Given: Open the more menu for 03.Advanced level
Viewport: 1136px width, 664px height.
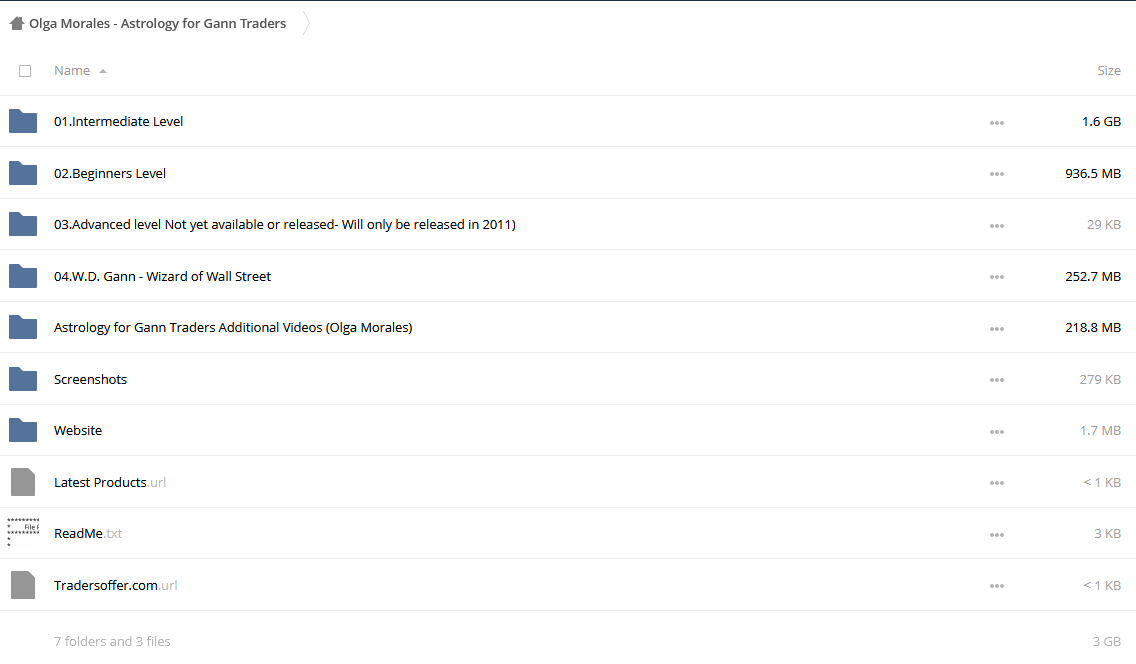Looking at the screenshot, I should (x=997, y=226).
